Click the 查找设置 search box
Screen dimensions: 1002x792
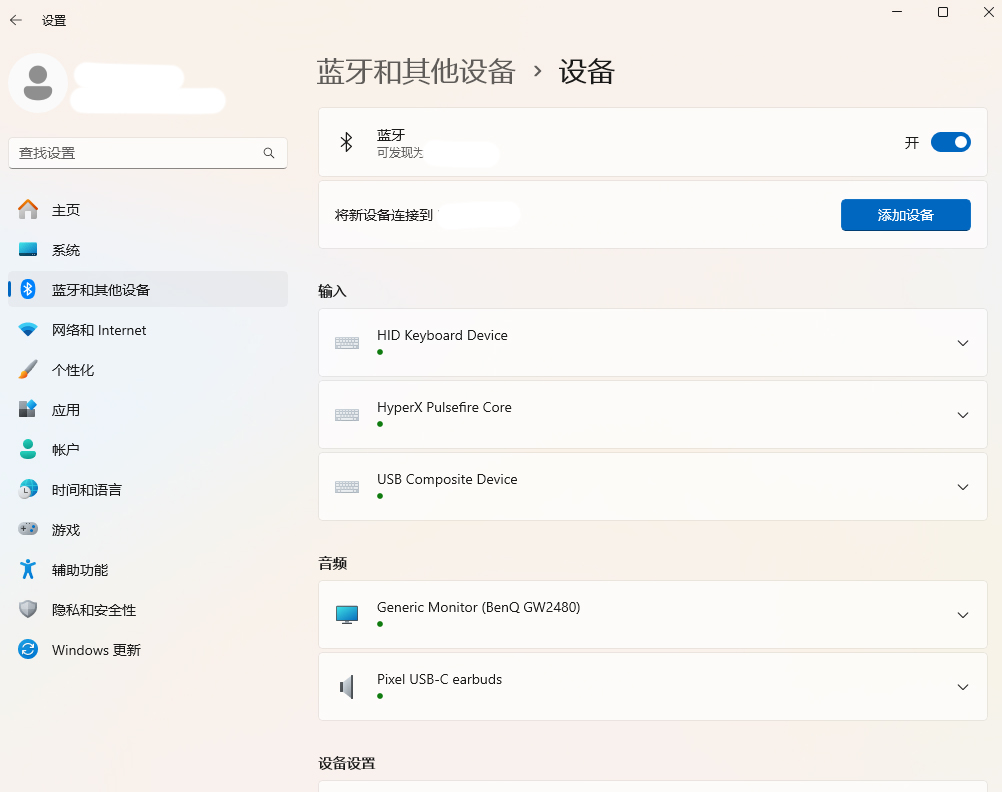[138, 153]
